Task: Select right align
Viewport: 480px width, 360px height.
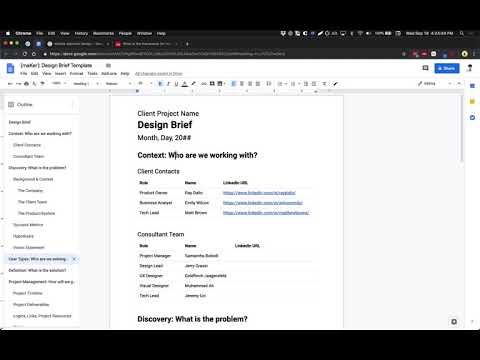Action: [250, 84]
